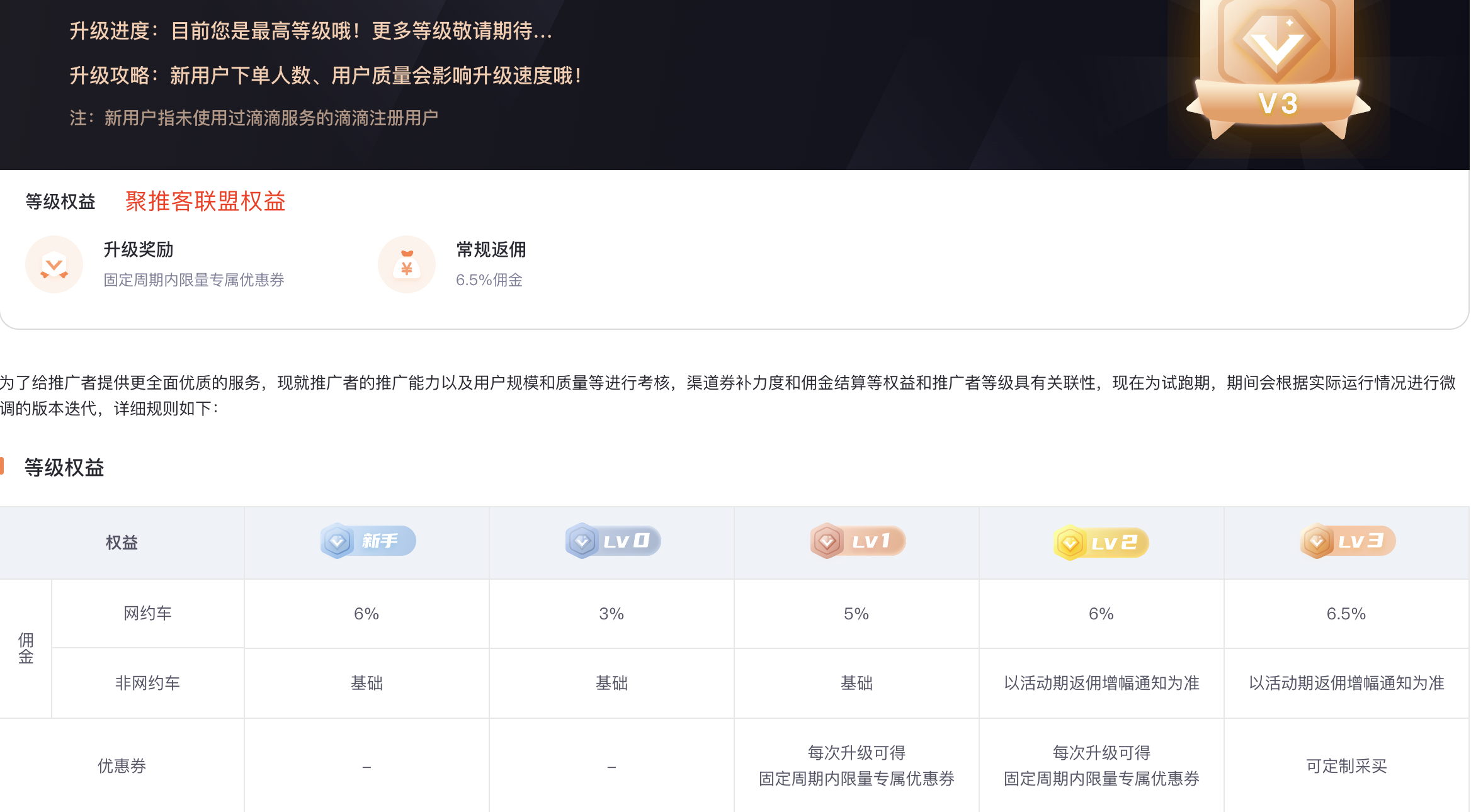Click the 6.5% cell in LV3 column
Viewport: 1471px width, 812px height.
[1346, 614]
